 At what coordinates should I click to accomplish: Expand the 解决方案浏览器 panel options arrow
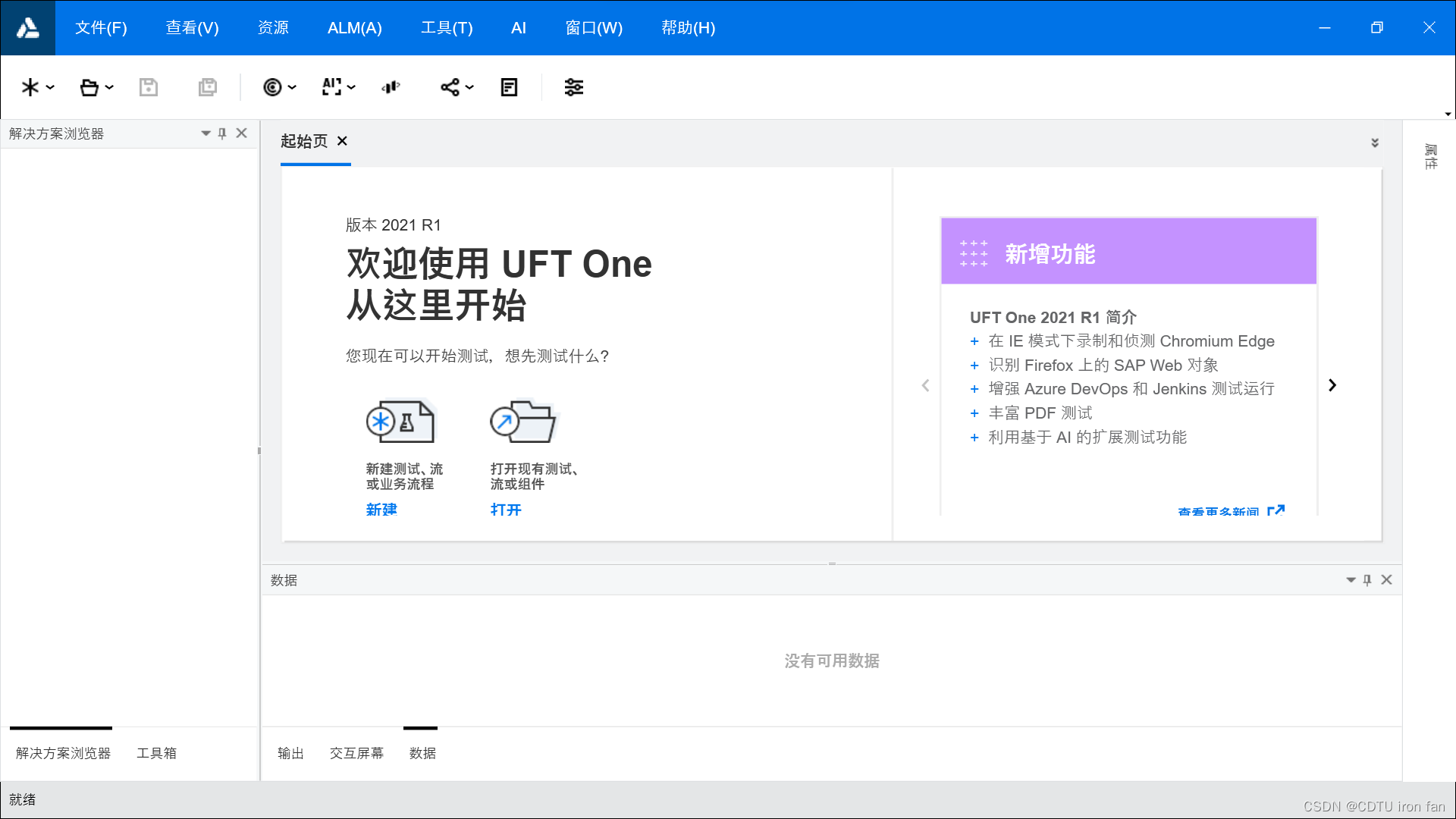204,133
